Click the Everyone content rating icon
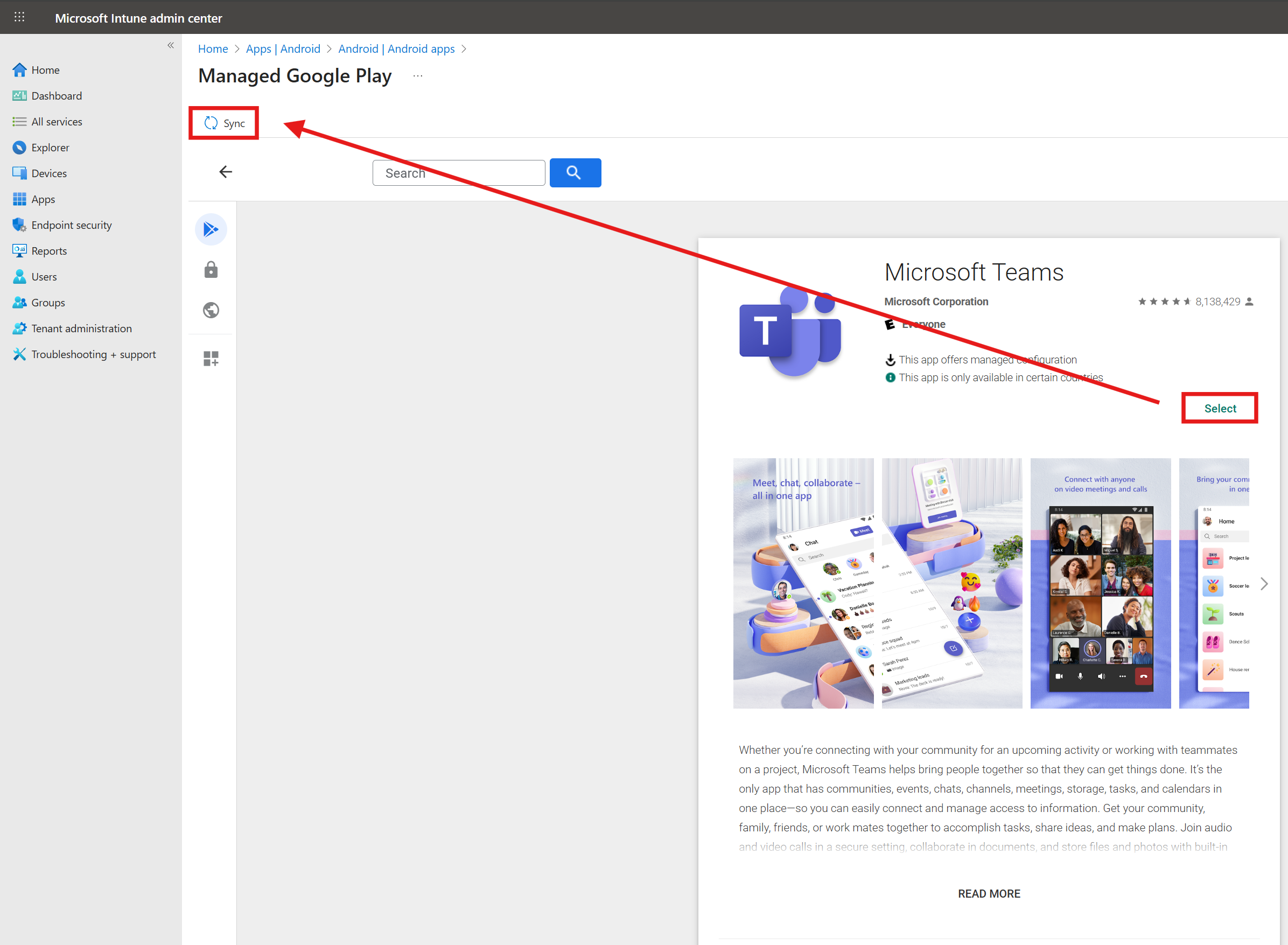The width and height of the screenshot is (1288, 945). pyautogui.click(x=890, y=324)
